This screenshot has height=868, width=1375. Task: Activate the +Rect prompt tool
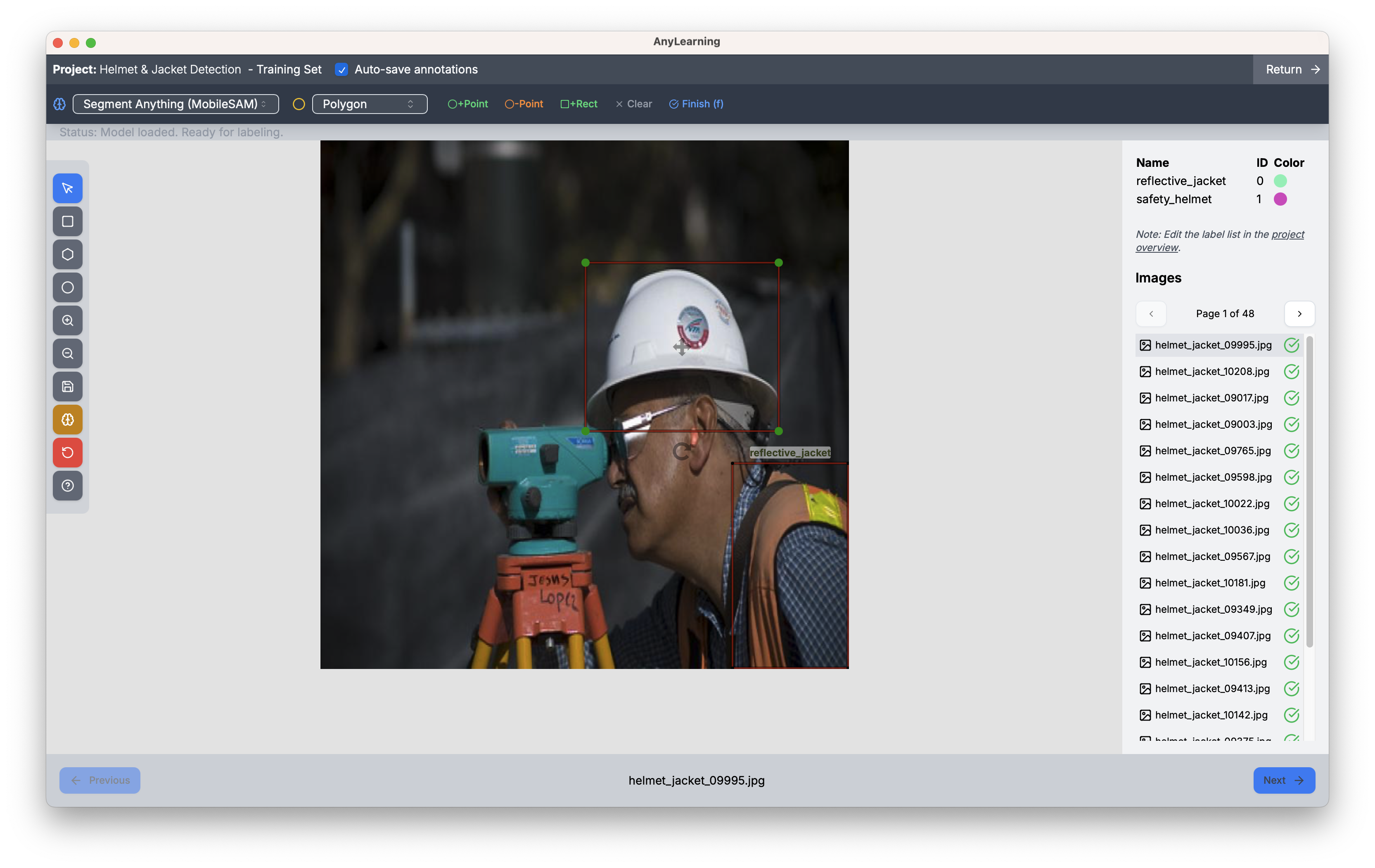578,104
